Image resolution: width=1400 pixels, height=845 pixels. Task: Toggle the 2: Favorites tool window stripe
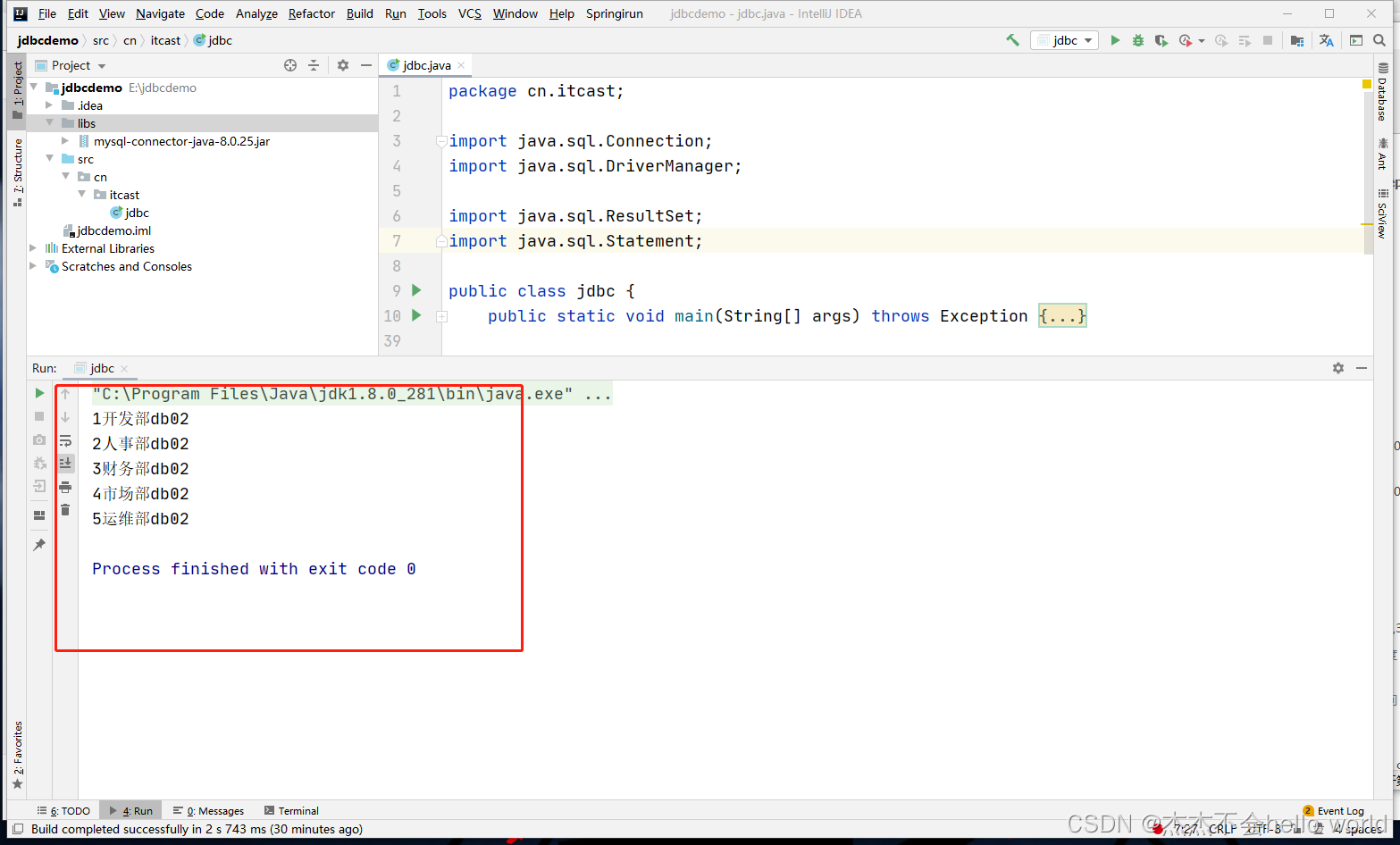[x=17, y=755]
